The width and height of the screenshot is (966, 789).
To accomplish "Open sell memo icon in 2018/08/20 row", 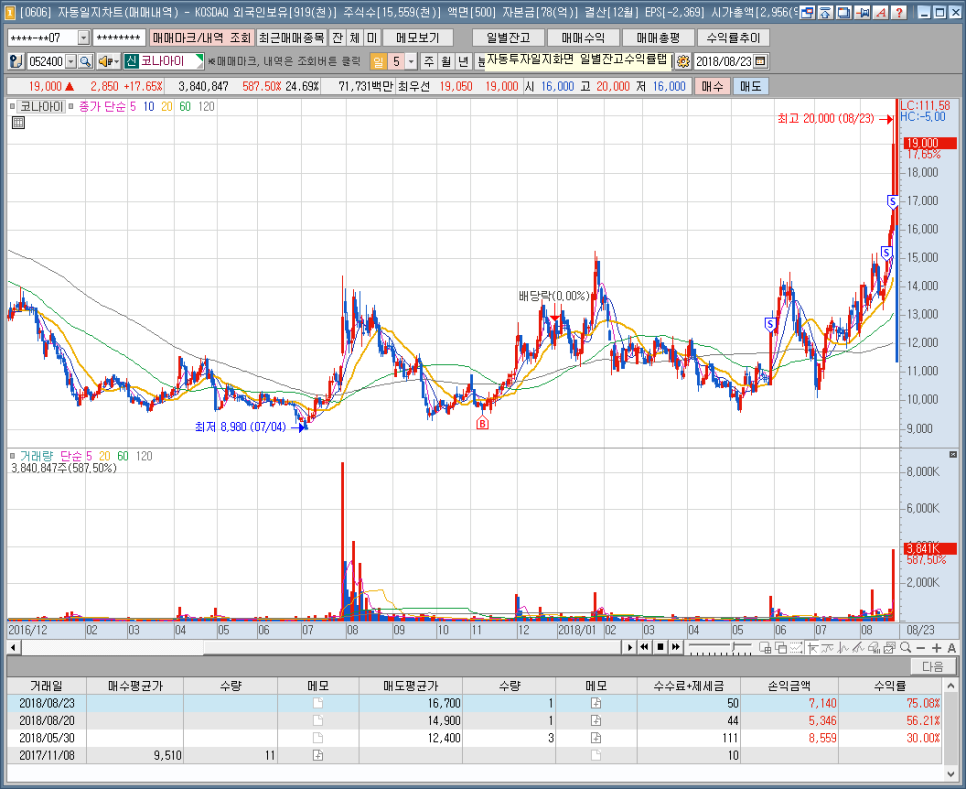I will (x=596, y=721).
